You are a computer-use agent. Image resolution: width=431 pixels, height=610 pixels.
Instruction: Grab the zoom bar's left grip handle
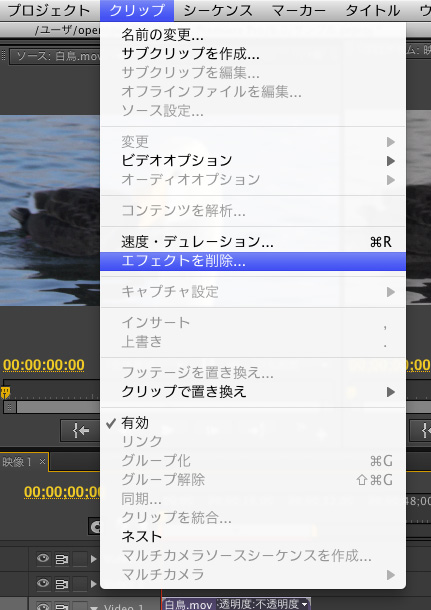(10, 407)
